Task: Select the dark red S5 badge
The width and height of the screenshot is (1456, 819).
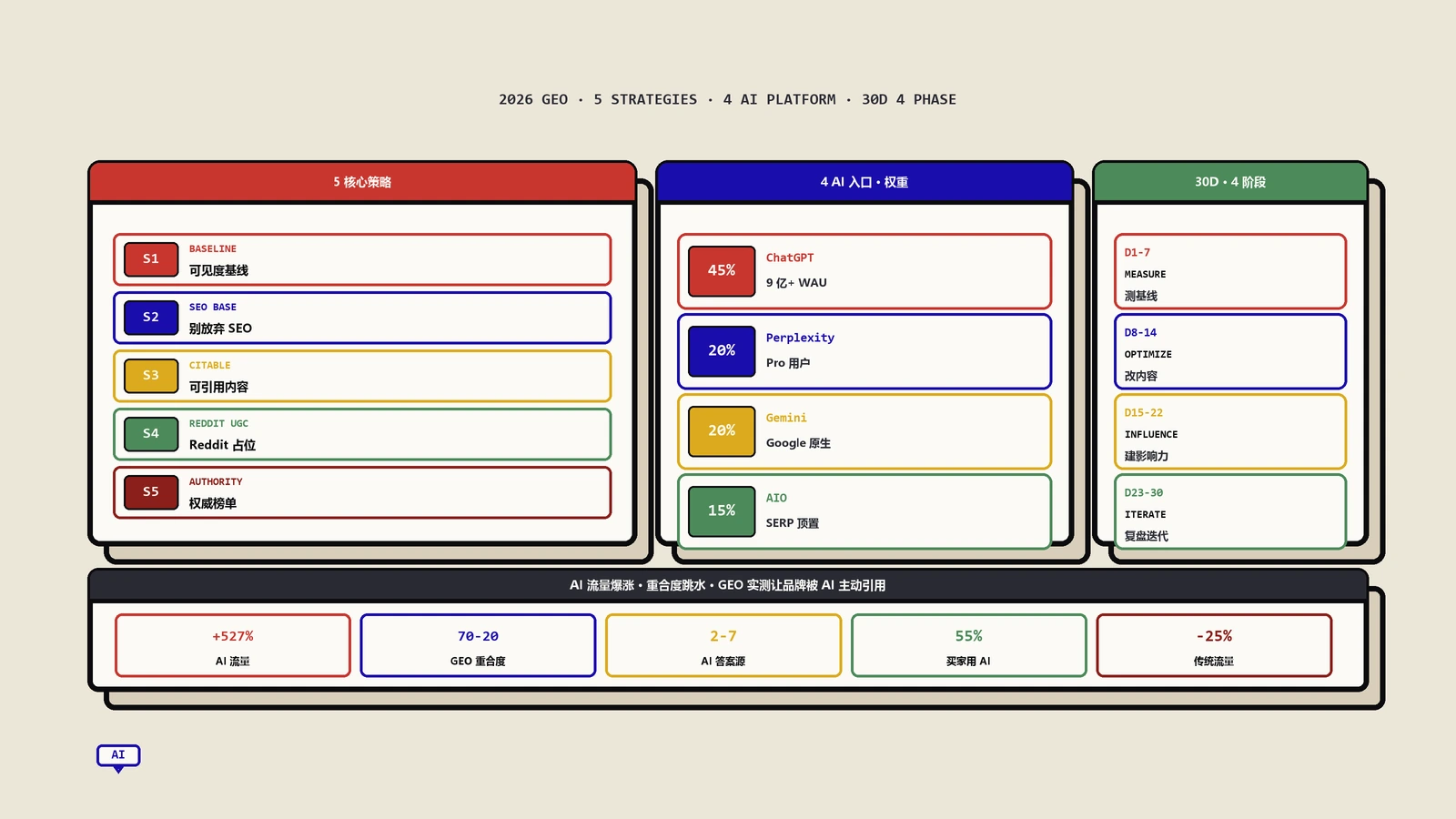Action: [151, 492]
